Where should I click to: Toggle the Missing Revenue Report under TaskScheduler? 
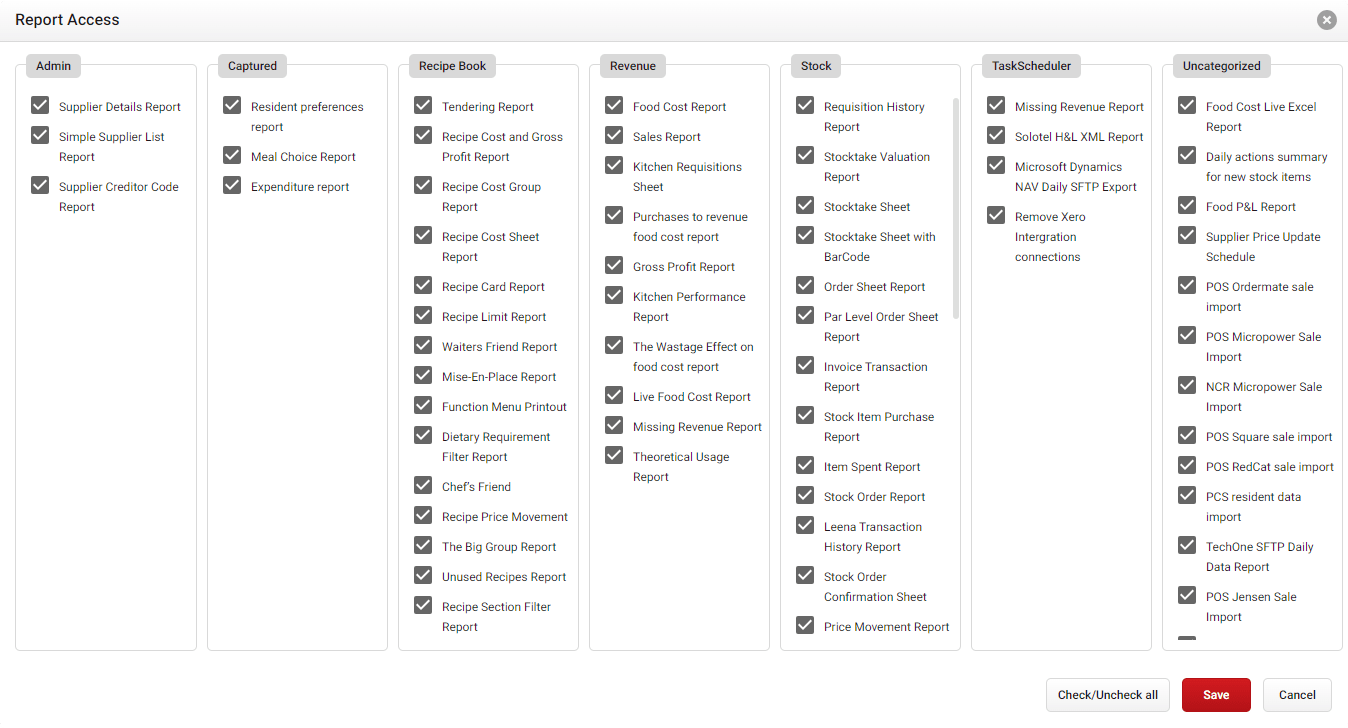pyautogui.click(x=996, y=106)
